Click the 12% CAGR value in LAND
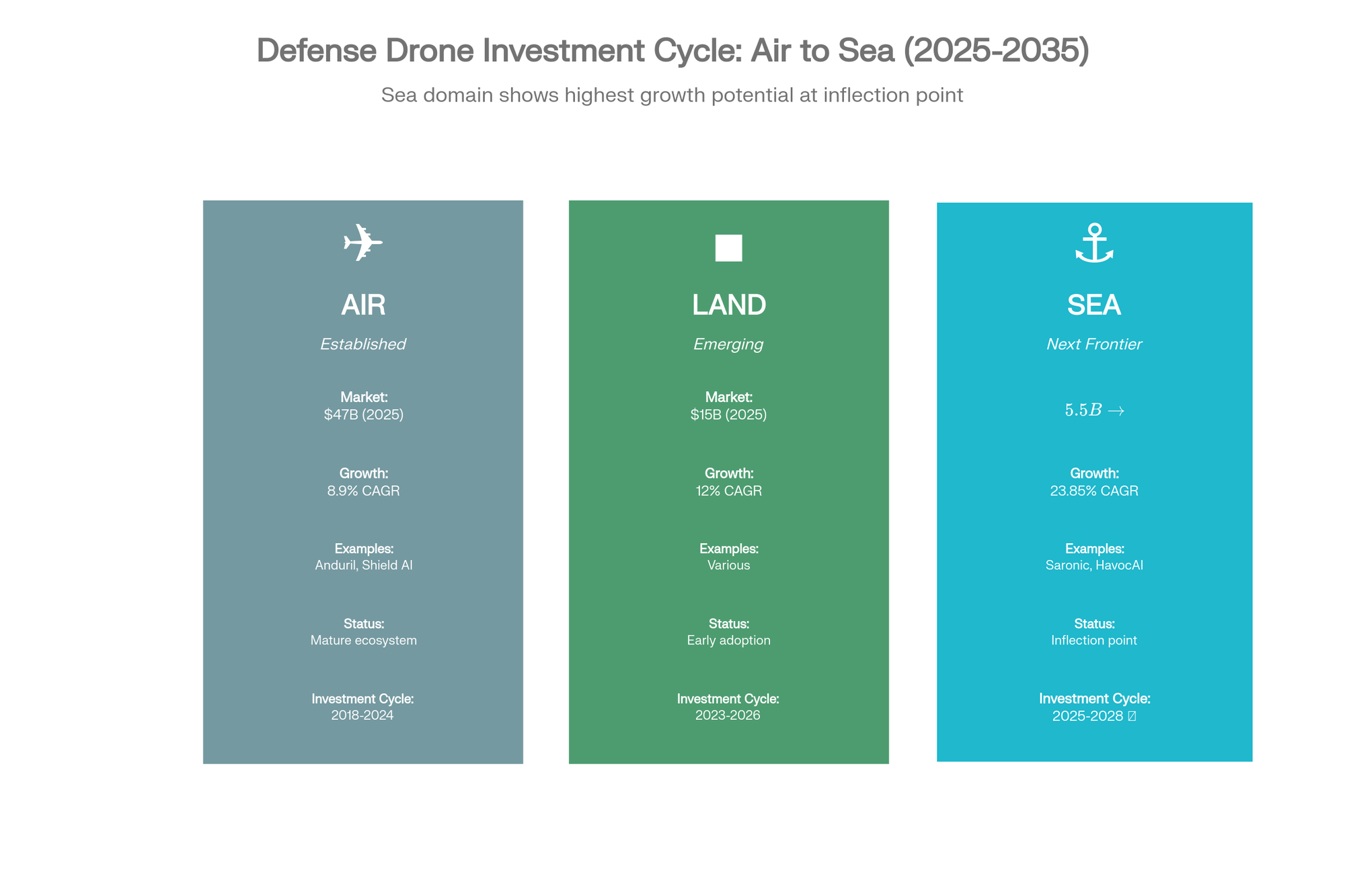 point(728,491)
